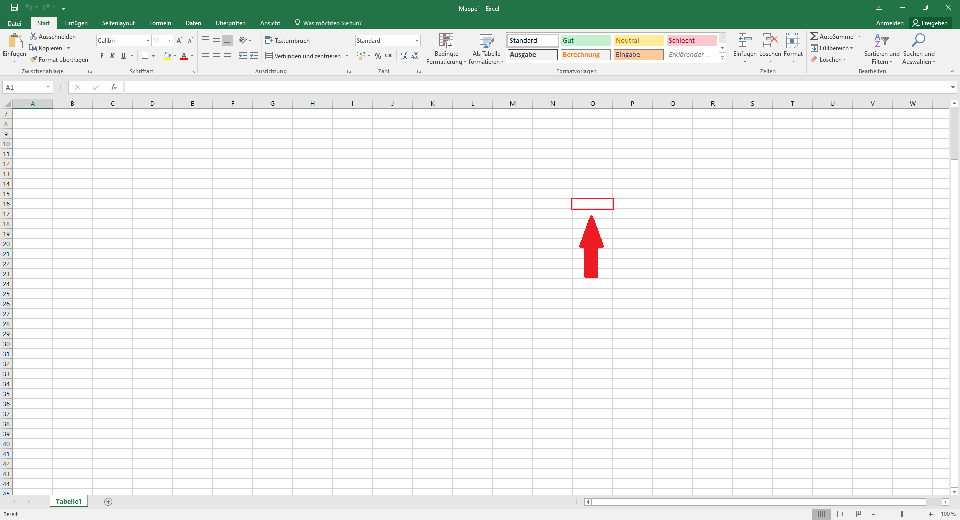Viewport: 960px width, 520px height.
Task: Paste using the Einfügen clipboard icon
Action: (x=14, y=42)
